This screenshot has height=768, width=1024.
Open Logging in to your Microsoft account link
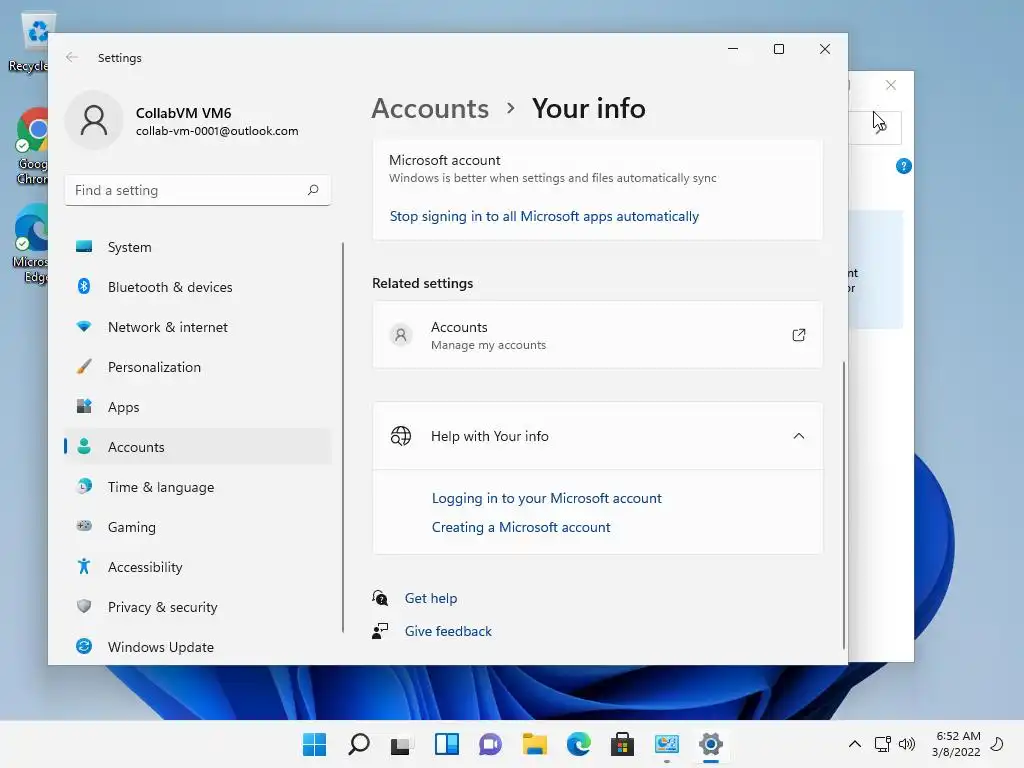[547, 498]
